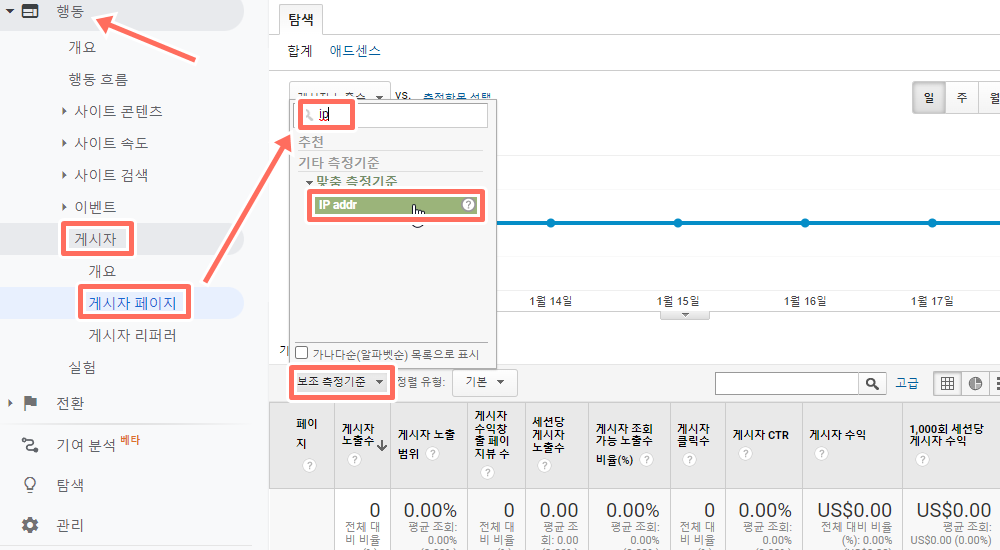The image size is (1000, 550).
Task: Click help icon under 세션당 게시자 노출수
Action: coord(544,466)
